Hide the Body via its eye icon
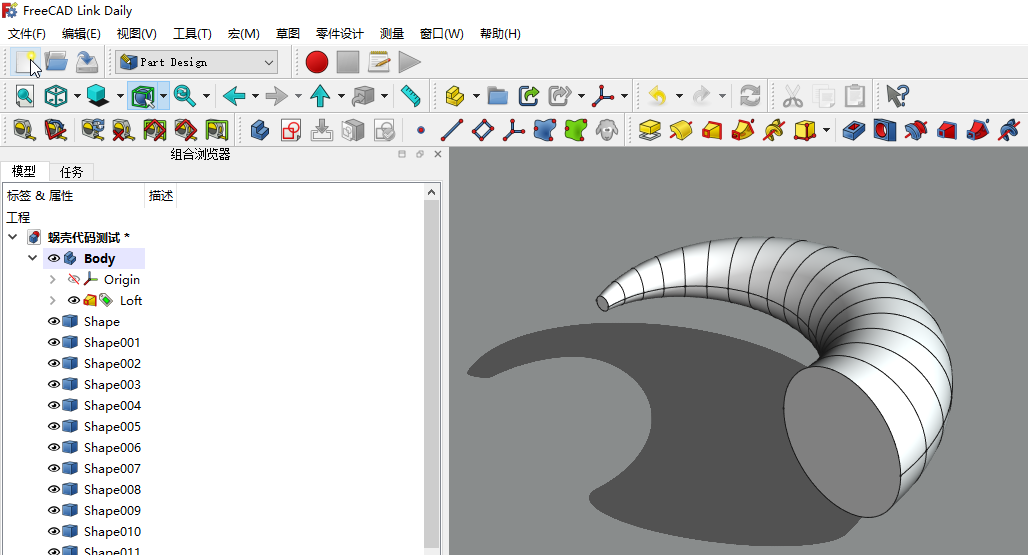 54,259
